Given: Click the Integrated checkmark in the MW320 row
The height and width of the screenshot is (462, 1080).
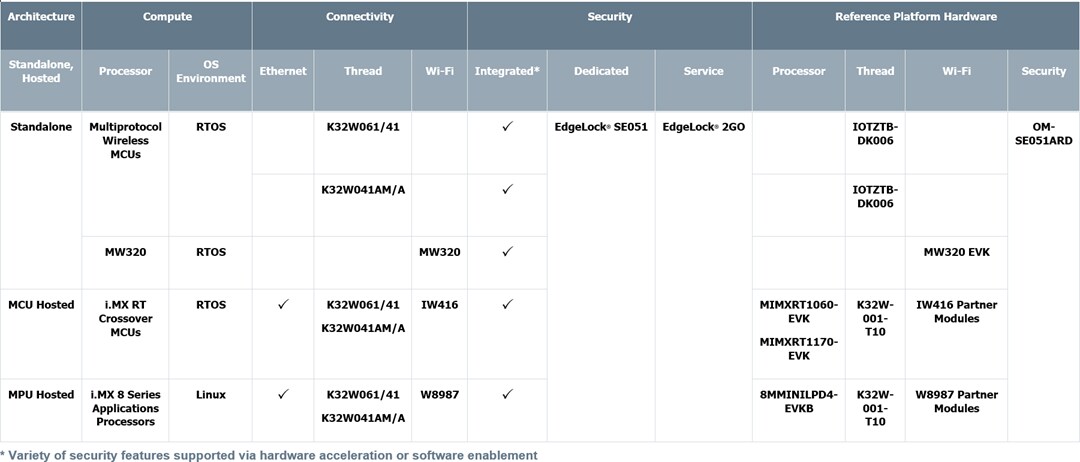Looking at the screenshot, I should click(x=507, y=252).
